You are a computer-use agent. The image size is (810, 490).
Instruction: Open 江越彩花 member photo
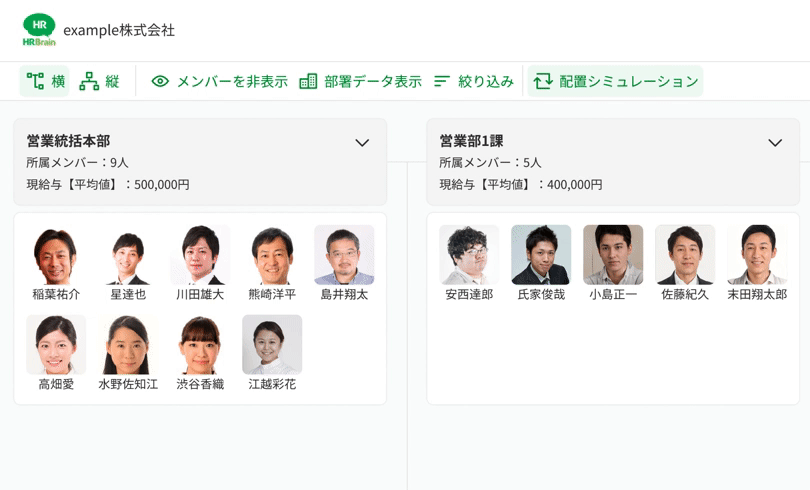click(x=272, y=345)
